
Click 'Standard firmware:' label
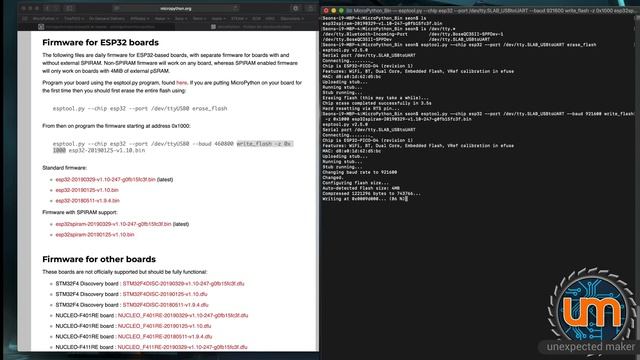point(64,168)
